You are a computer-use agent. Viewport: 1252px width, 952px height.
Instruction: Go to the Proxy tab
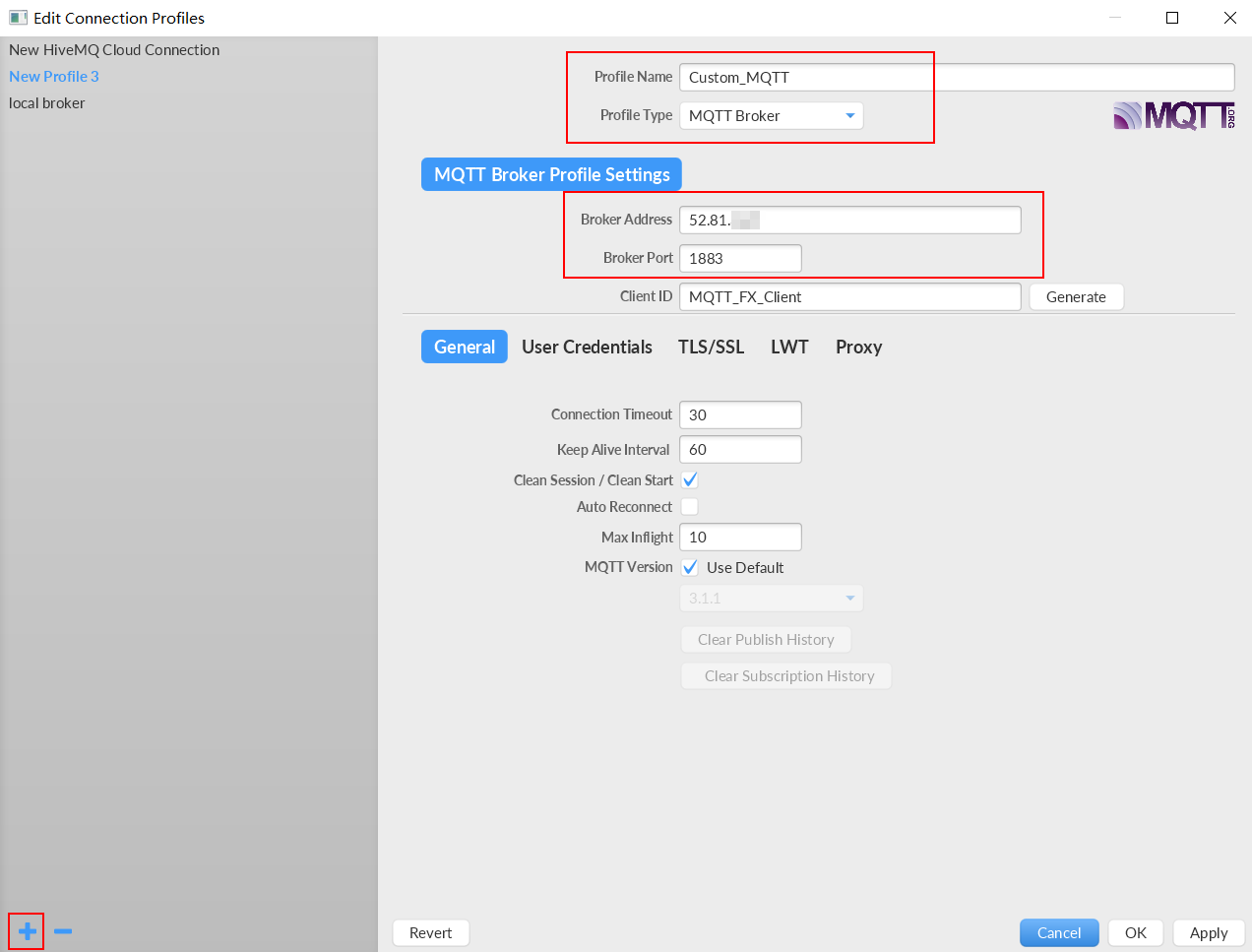(x=858, y=348)
